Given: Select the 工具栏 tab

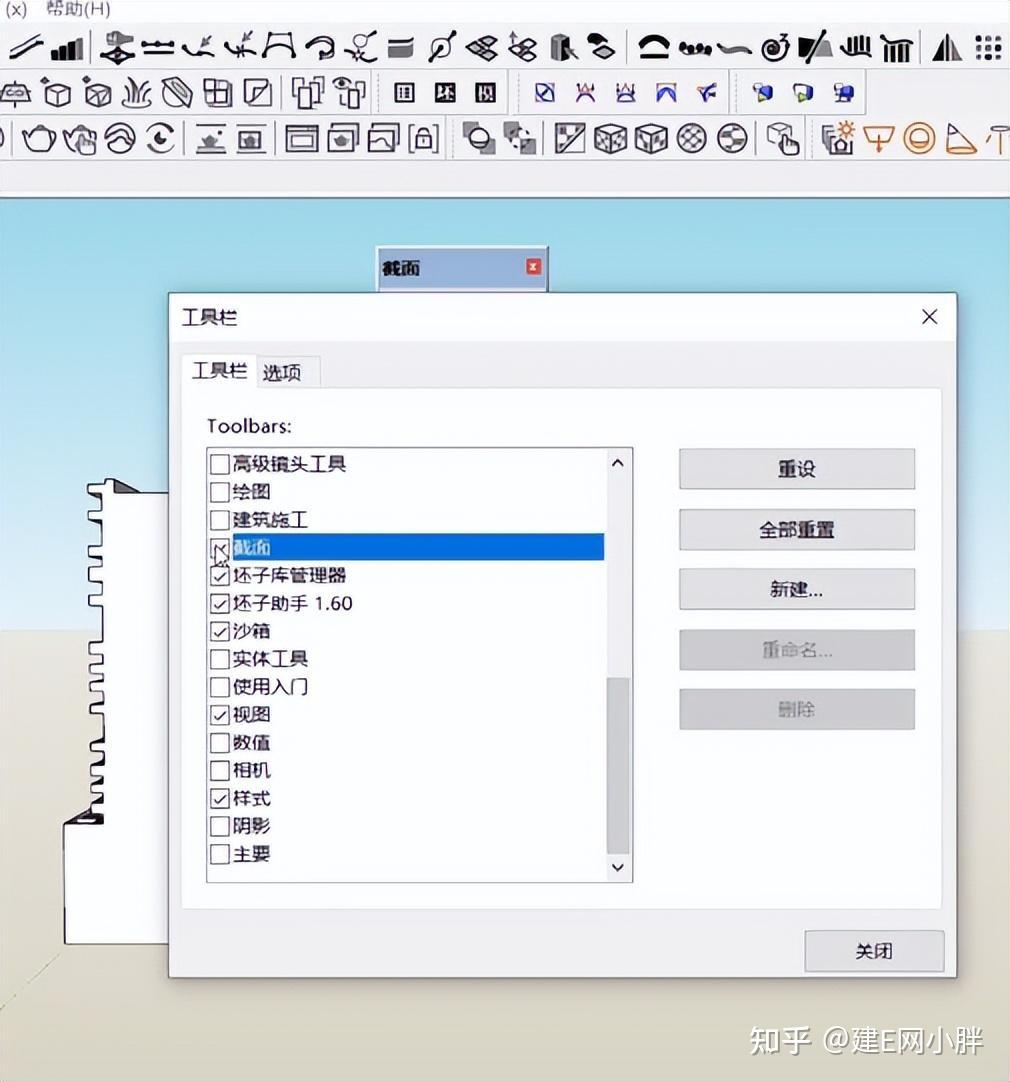Looking at the screenshot, I should (219, 371).
